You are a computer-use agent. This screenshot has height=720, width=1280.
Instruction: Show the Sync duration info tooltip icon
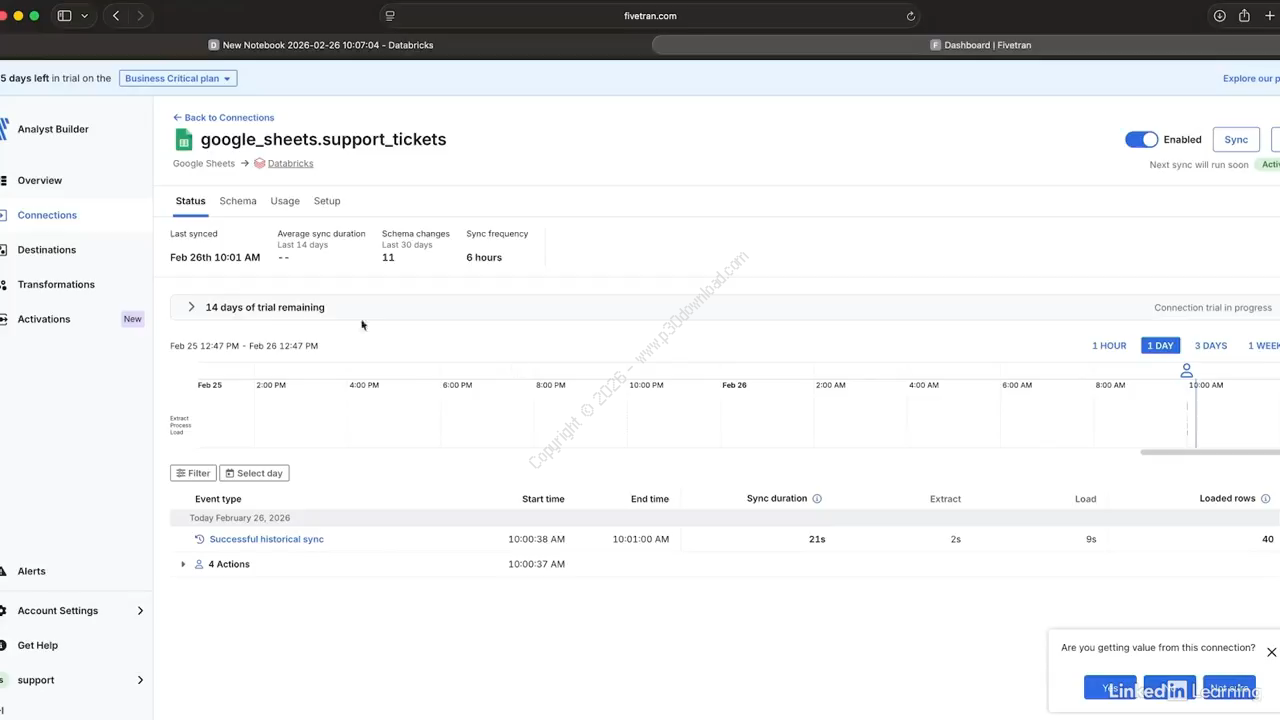point(817,499)
